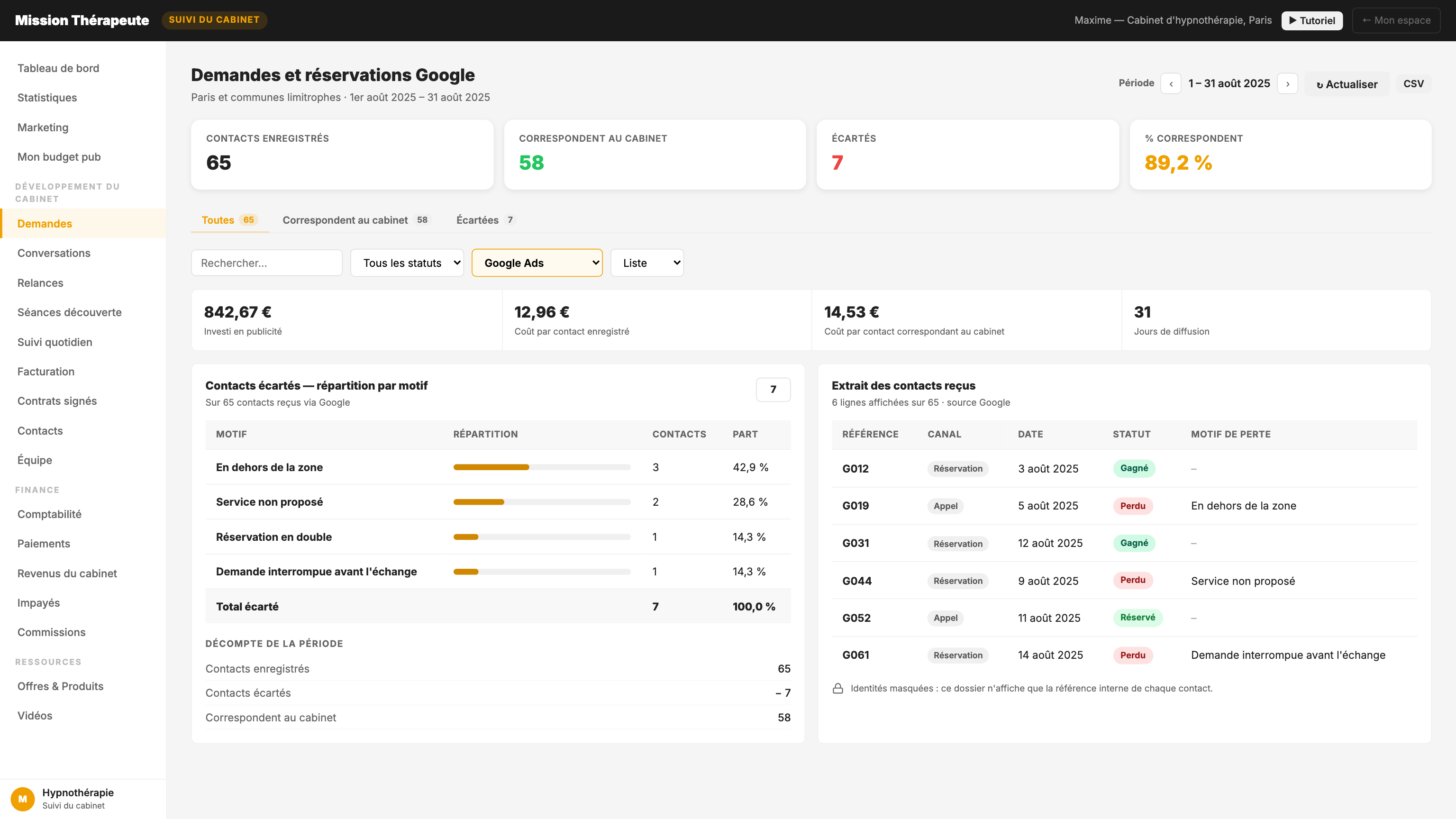Open Demandes in the sidebar

point(83,223)
